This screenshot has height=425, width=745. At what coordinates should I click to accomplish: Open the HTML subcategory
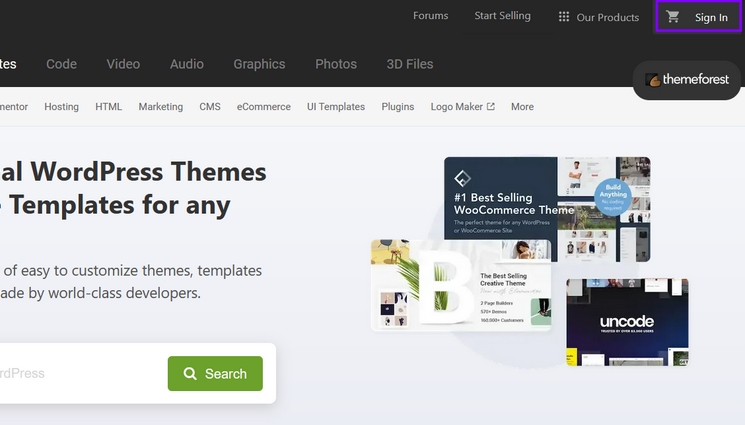point(108,107)
